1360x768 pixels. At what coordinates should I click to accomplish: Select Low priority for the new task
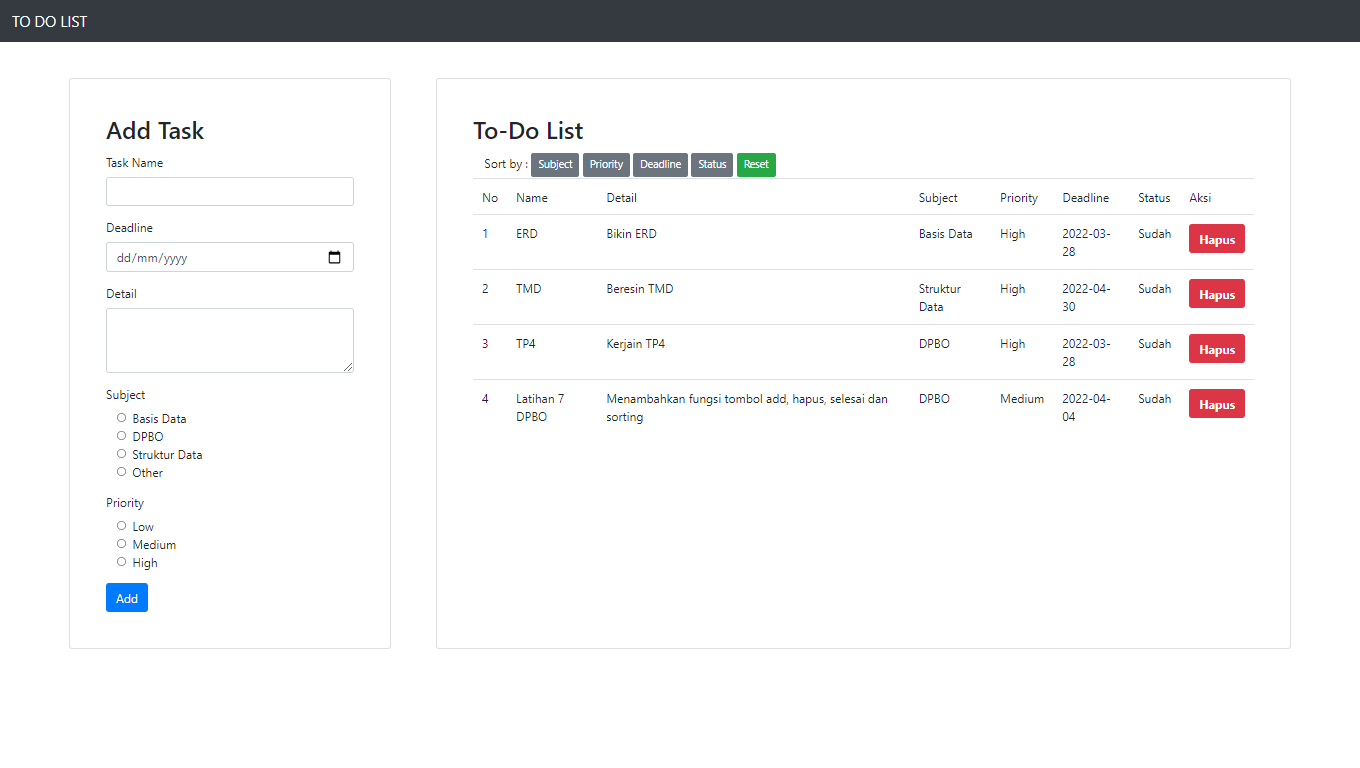121,526
